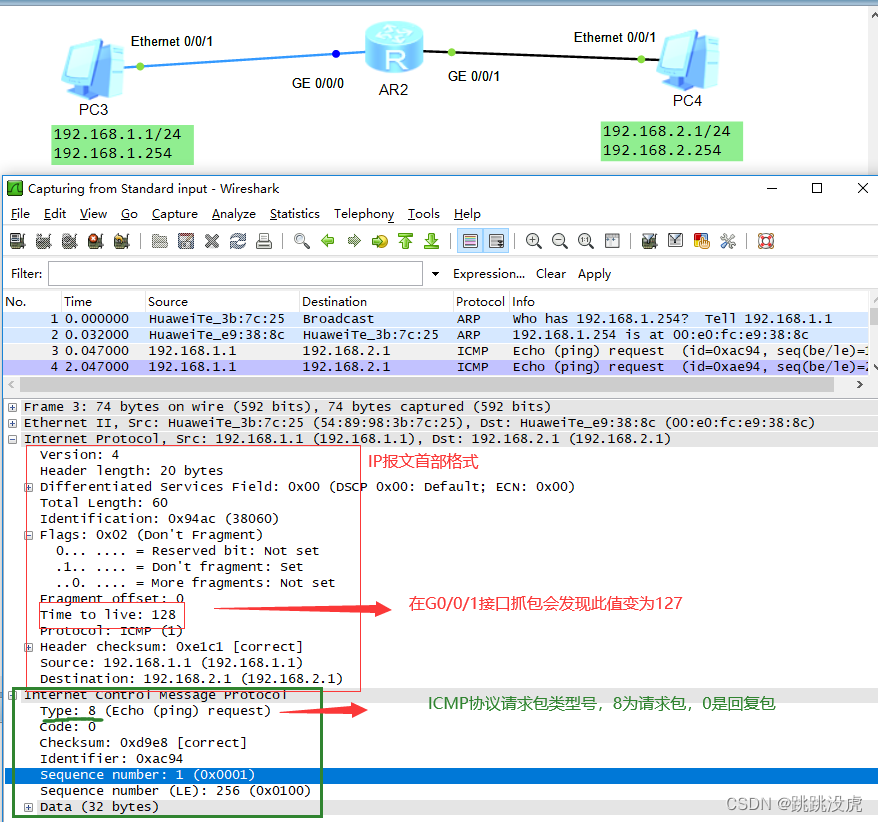Toggle colorize packet list button
This screenshot has height=822, width=878.
click(470, 241)
